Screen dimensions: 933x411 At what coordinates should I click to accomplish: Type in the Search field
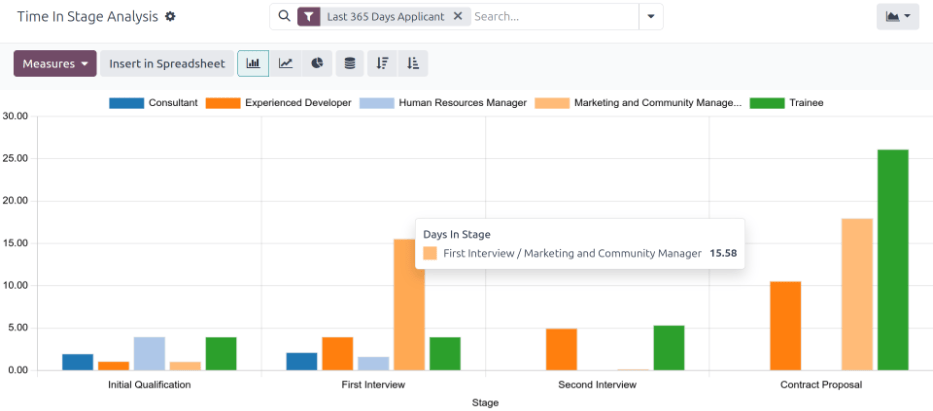(x=550, y=17)
